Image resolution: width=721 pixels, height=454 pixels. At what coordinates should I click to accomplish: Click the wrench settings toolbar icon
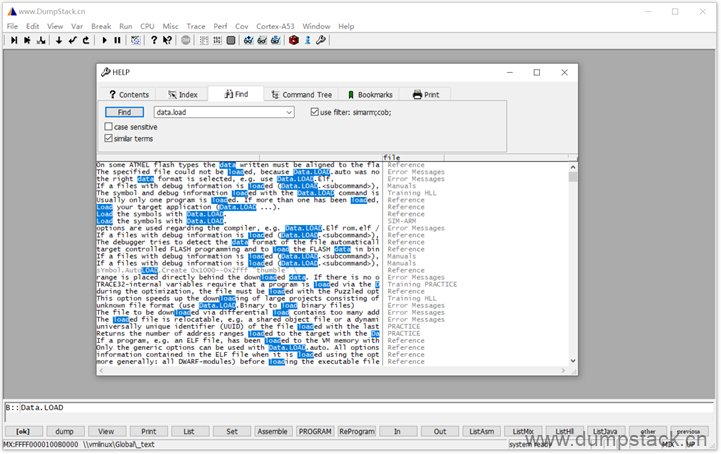coord(320,41)
